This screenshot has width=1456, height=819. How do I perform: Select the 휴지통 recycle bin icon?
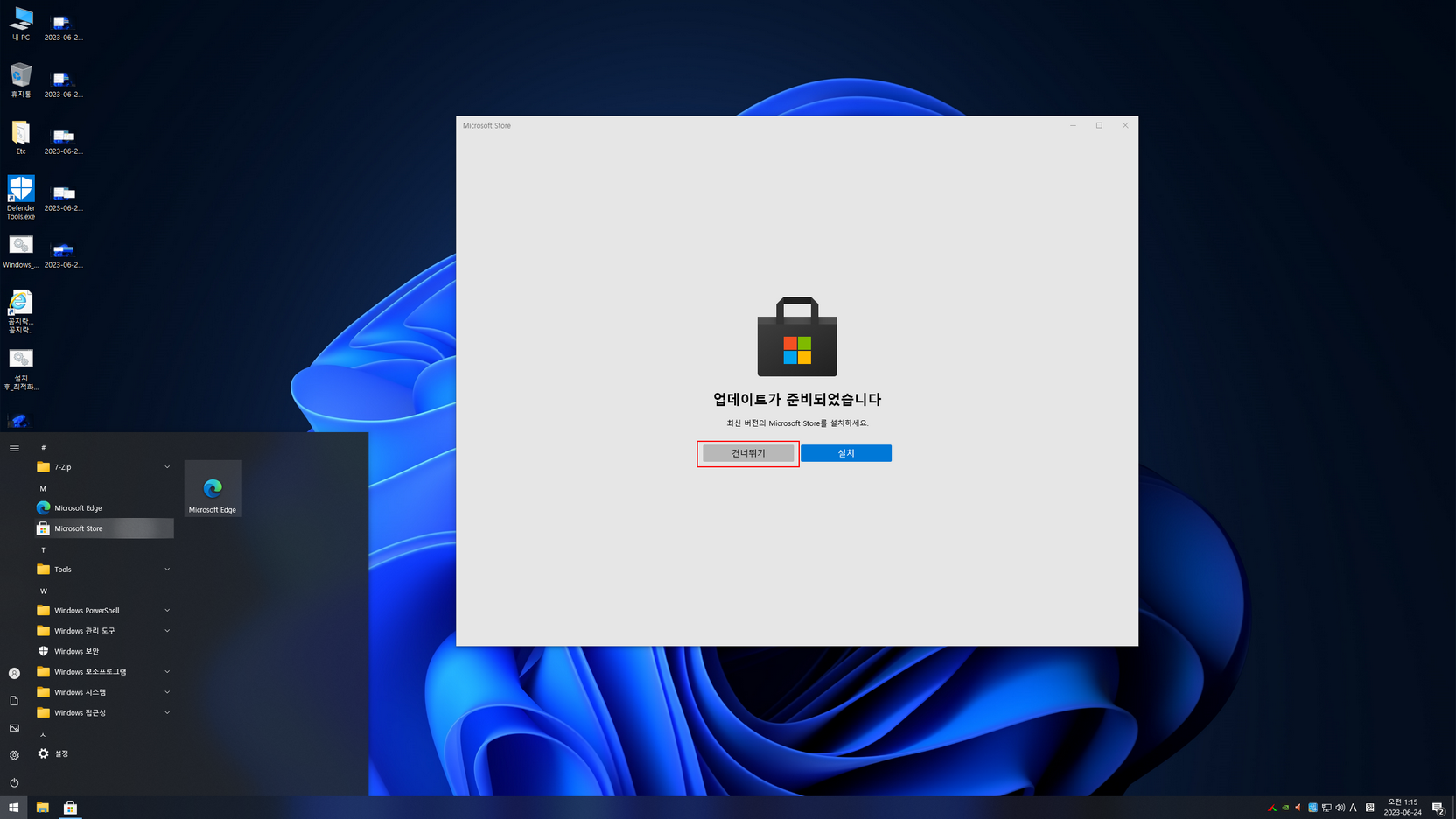pyautogui.click(x=21, y=80)
